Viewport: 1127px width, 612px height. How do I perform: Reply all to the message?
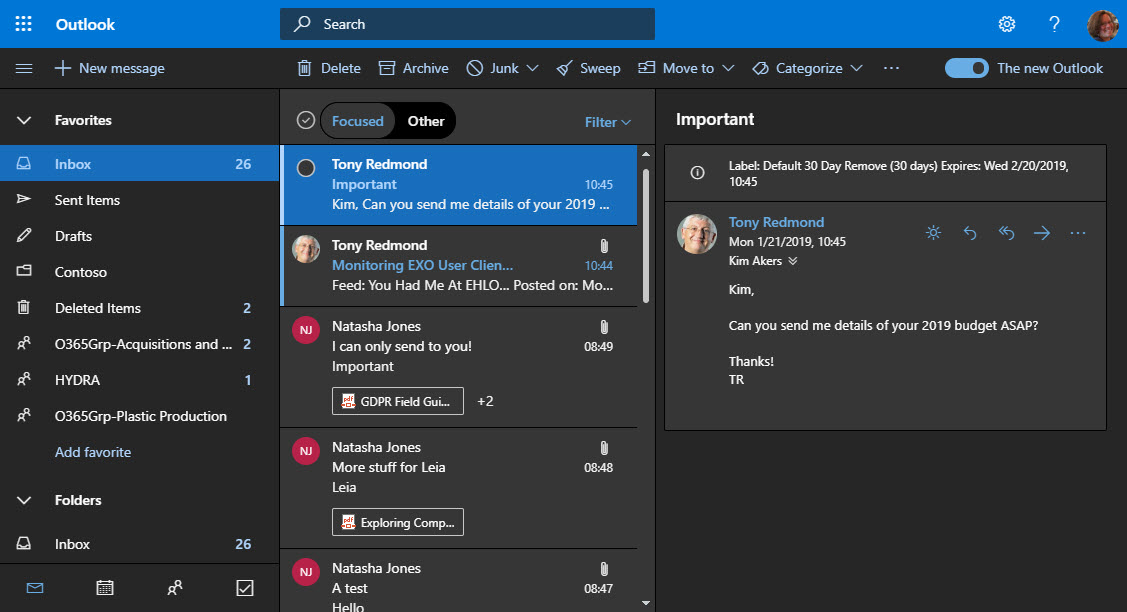point(1006,232)
